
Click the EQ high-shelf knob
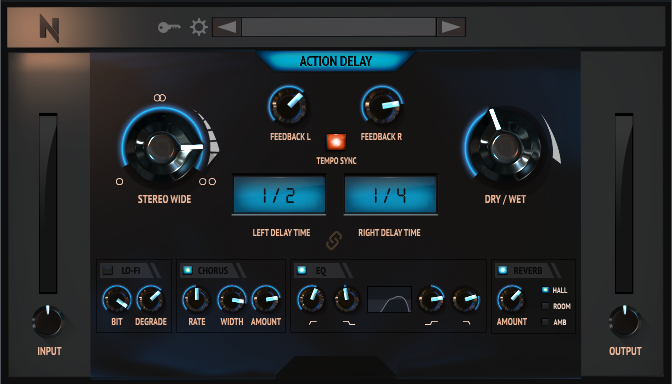(x=431, y=299)
